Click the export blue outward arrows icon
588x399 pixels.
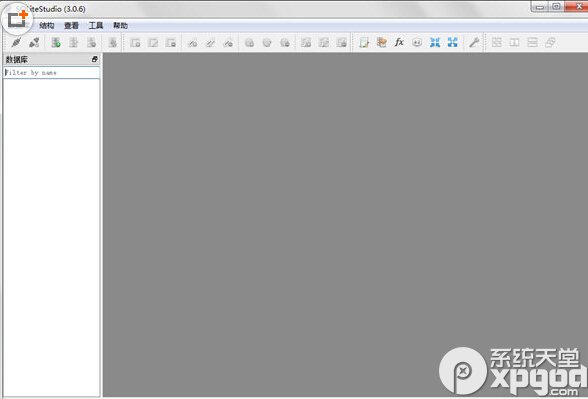453,42
